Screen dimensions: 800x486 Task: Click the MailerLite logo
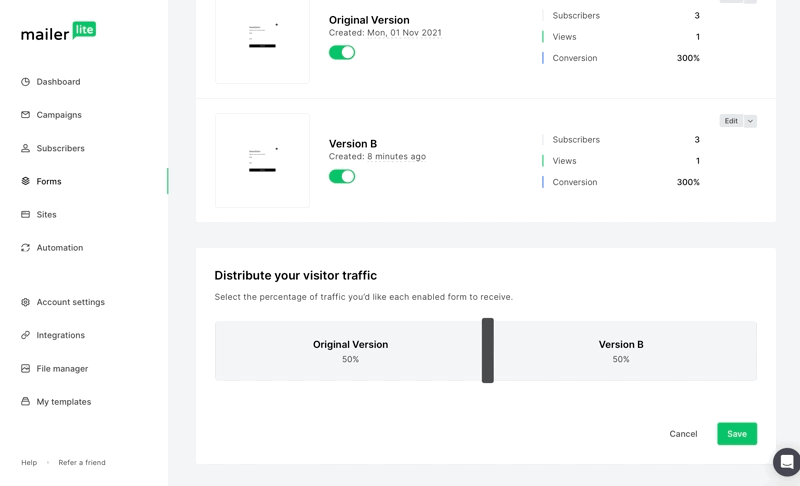click(59, 32)
